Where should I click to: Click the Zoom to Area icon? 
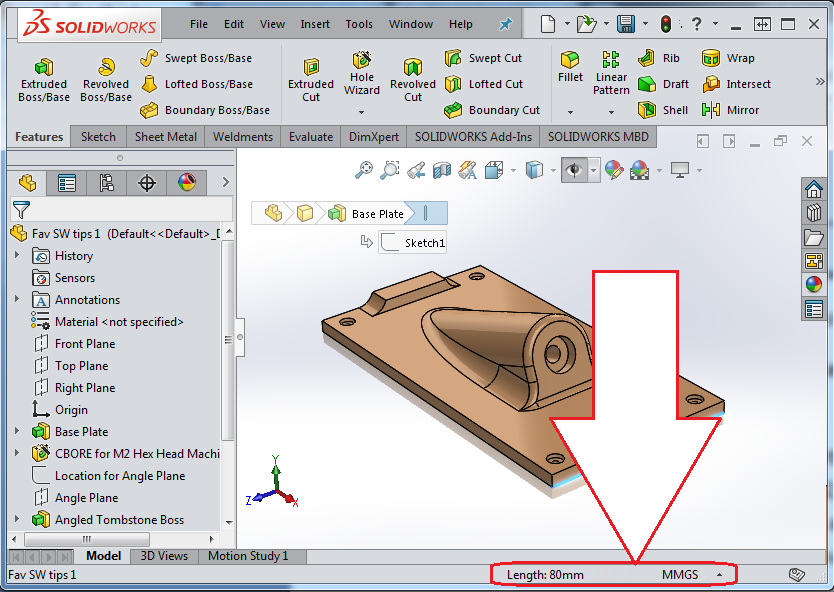[x=390, y=170]
